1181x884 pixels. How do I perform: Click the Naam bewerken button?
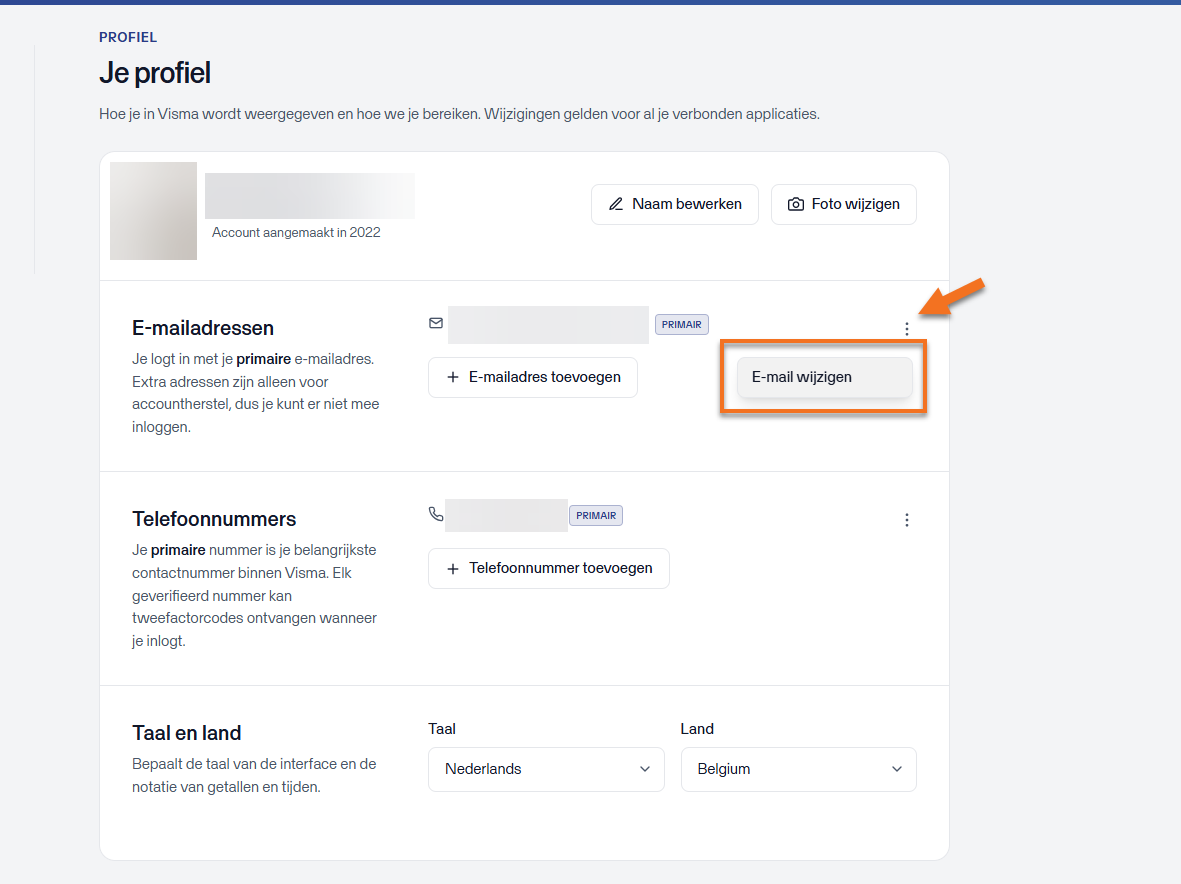pyautogui.click(x=675, y=204)
